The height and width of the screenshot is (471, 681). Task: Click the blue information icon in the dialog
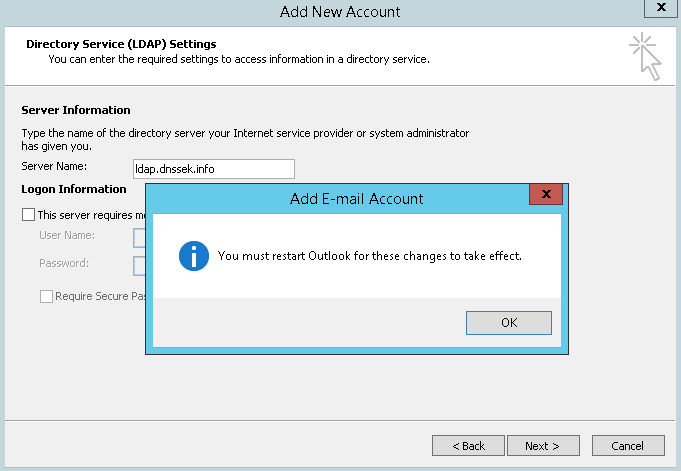click(193, 255)
